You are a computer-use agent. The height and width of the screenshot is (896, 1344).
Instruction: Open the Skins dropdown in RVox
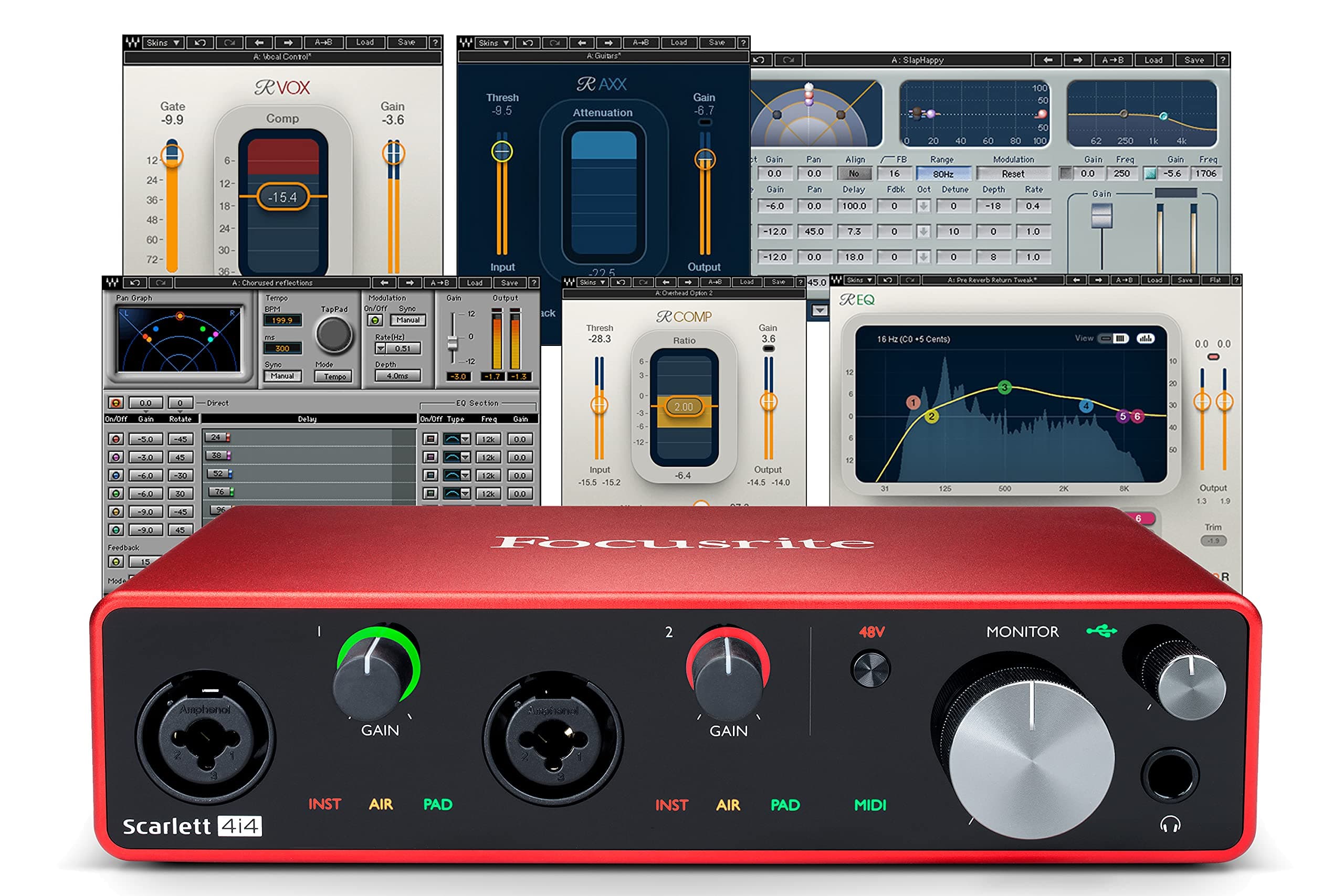pyautogui.click(x=163, y=44)
